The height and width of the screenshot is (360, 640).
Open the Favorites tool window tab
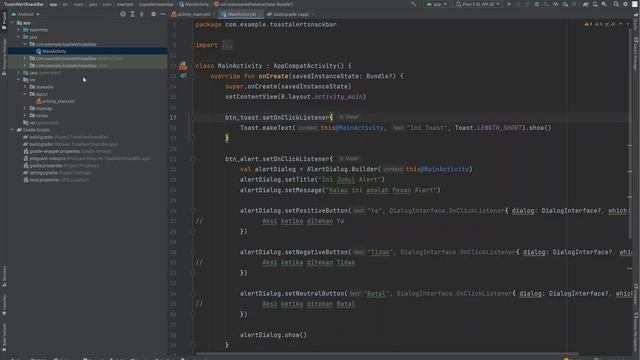(x=4, y=305)
